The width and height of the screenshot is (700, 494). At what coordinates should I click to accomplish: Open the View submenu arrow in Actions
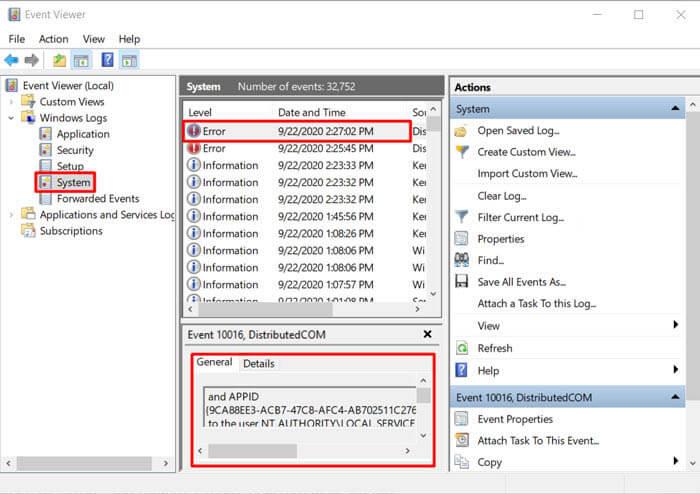[675, 324]
